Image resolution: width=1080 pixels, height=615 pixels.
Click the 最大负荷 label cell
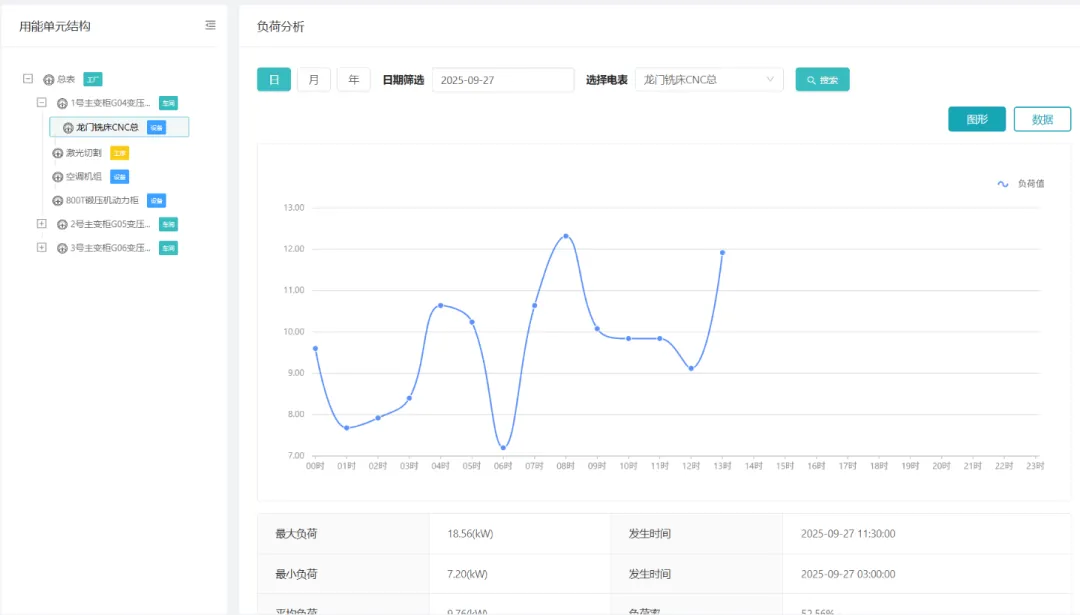coord(343,534)
